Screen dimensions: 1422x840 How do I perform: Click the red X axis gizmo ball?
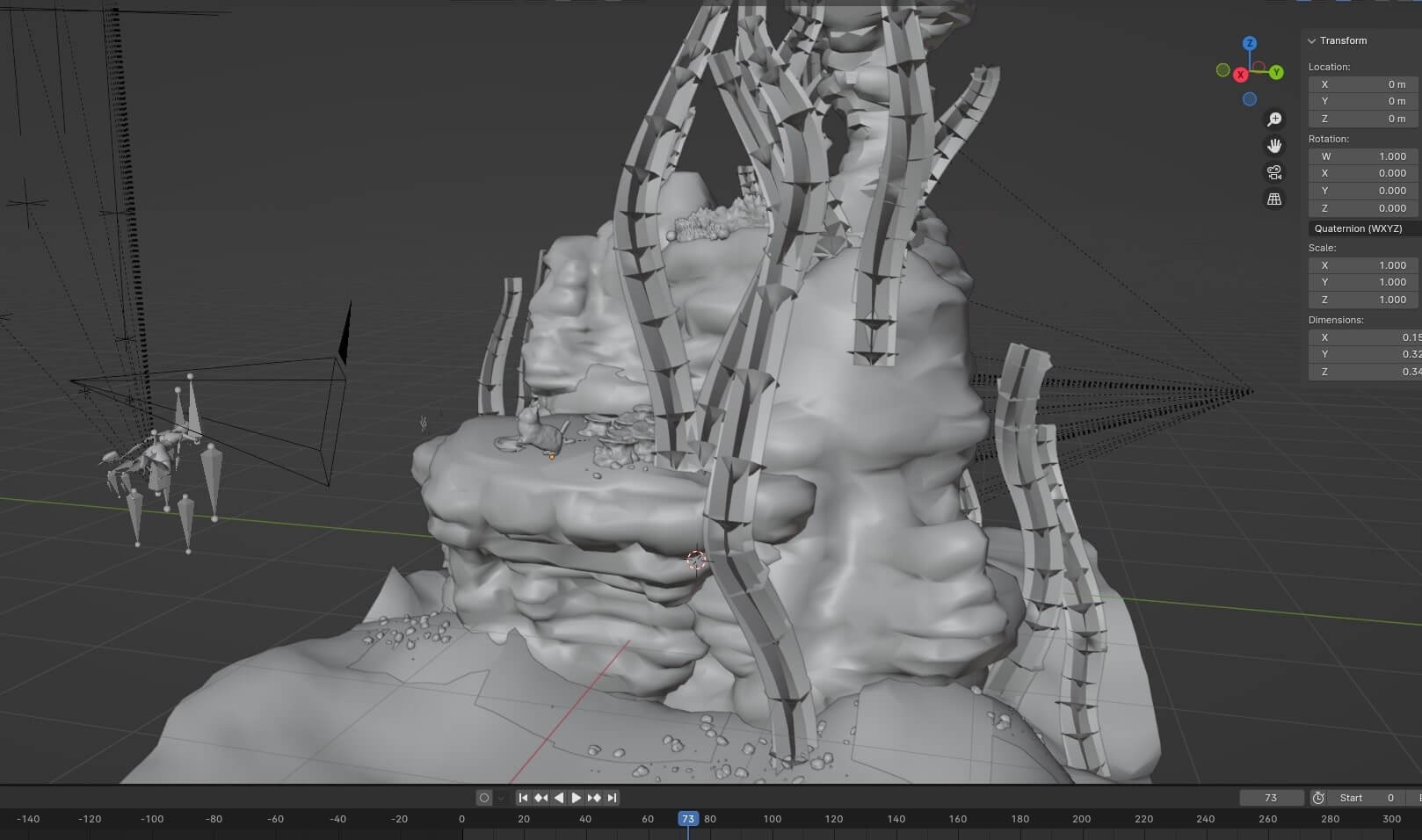(x=1241, y=75)
